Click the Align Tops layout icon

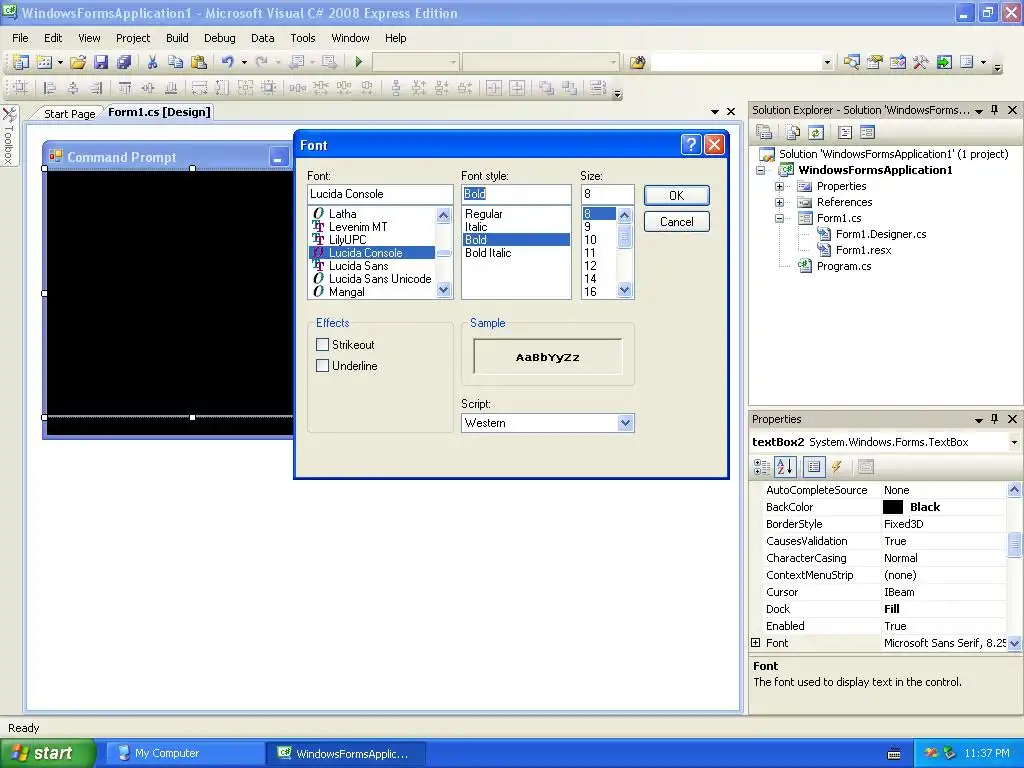click(125, 88)
